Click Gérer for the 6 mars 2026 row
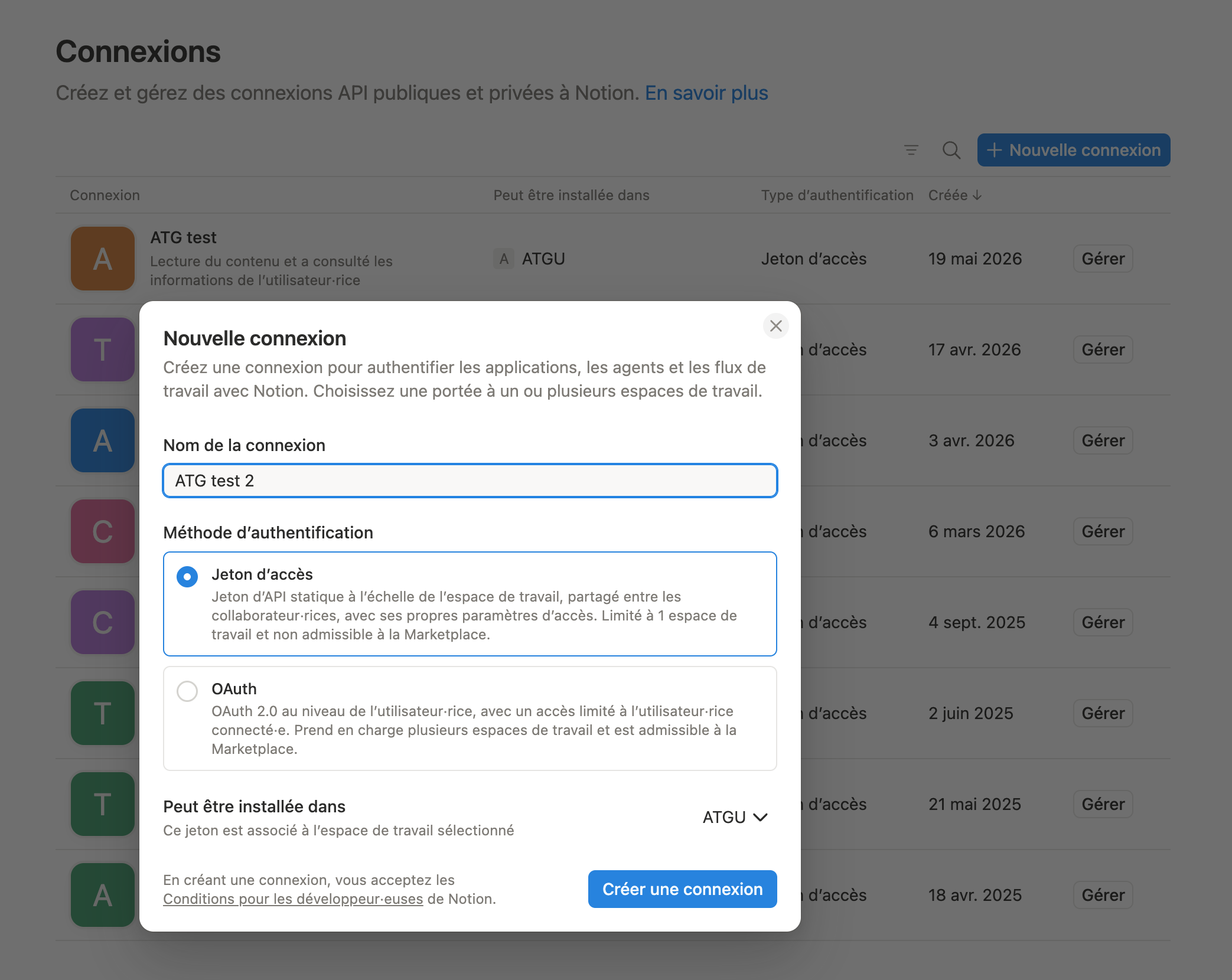Viewport: 1232px width, 980px height. click(1103, 531)
